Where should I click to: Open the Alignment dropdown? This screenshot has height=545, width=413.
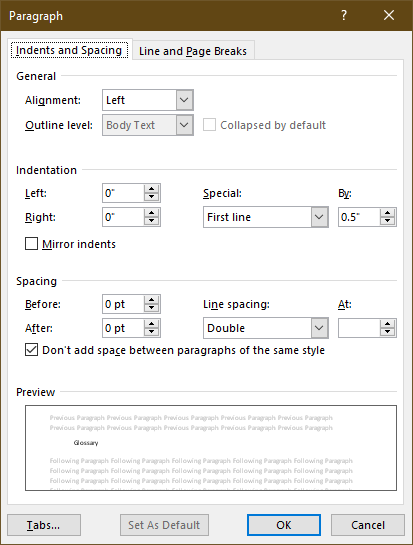[184, 100]
